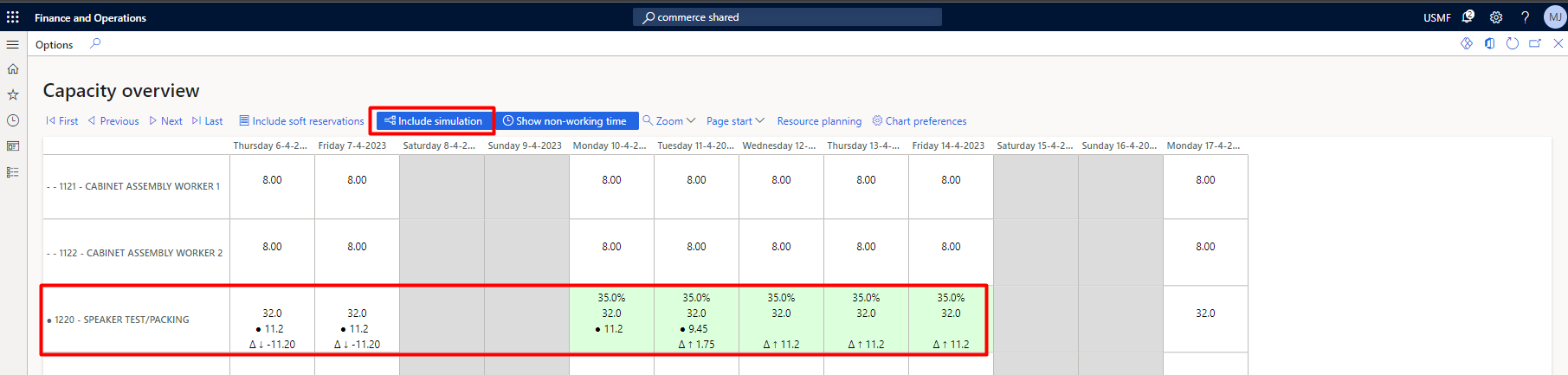
Task: Click Worker 1's 8.00 cell on Monday 17-4
Action: 1205,187
